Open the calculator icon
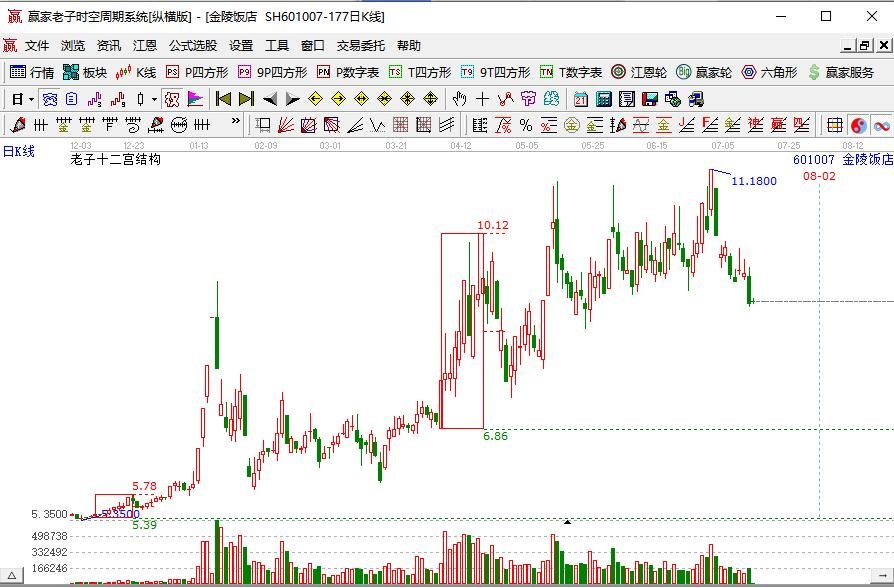 (x=603, y=99)
